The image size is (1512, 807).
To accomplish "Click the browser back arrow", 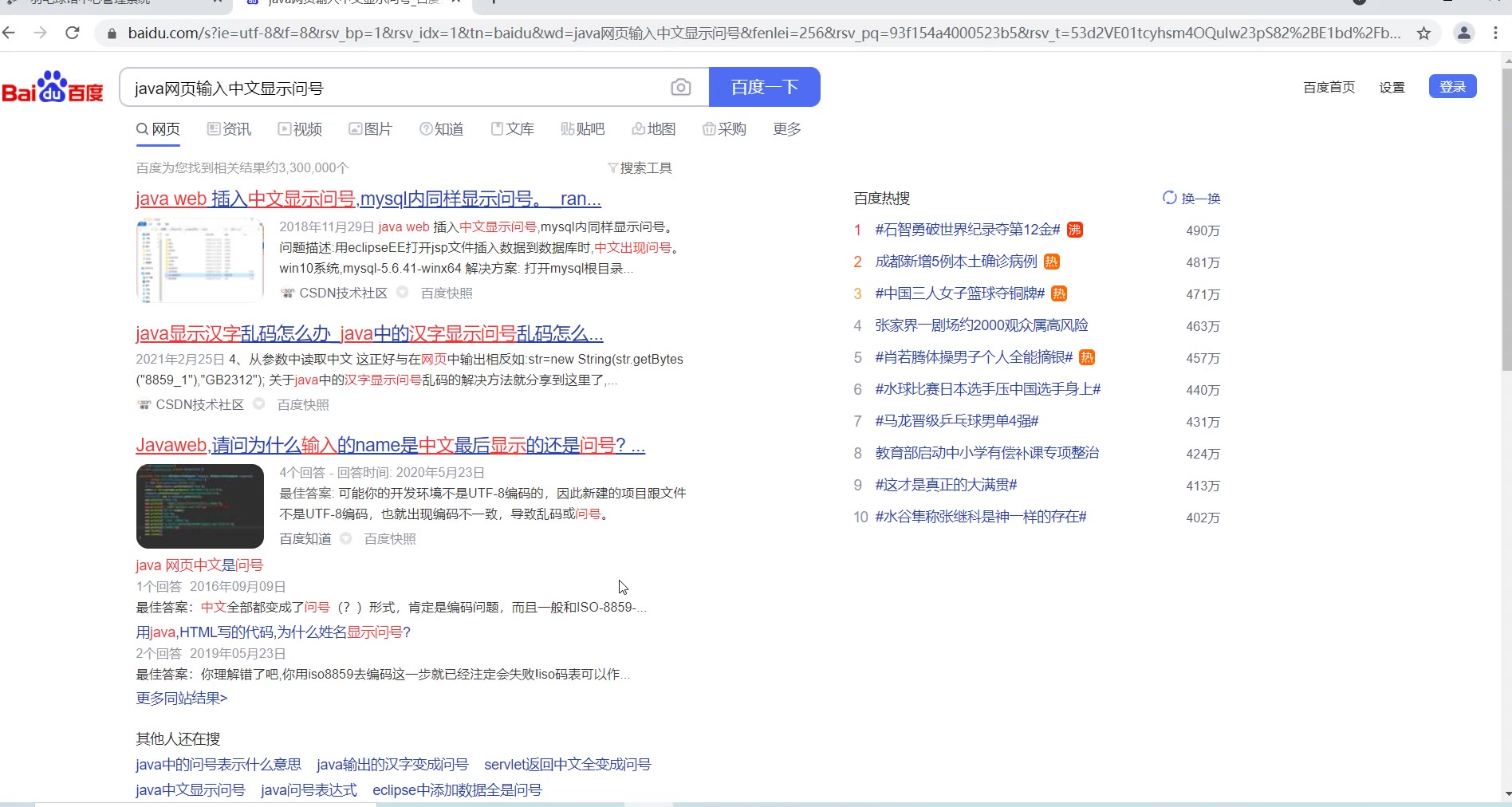I will 10,33.
